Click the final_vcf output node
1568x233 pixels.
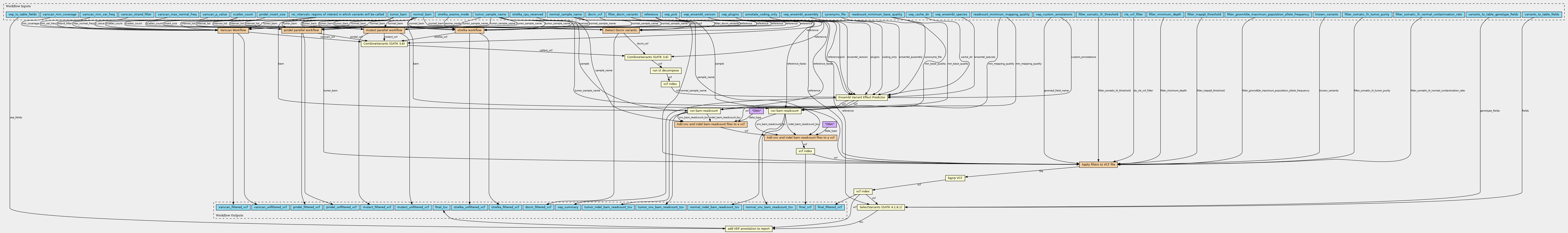click(805, 207)
